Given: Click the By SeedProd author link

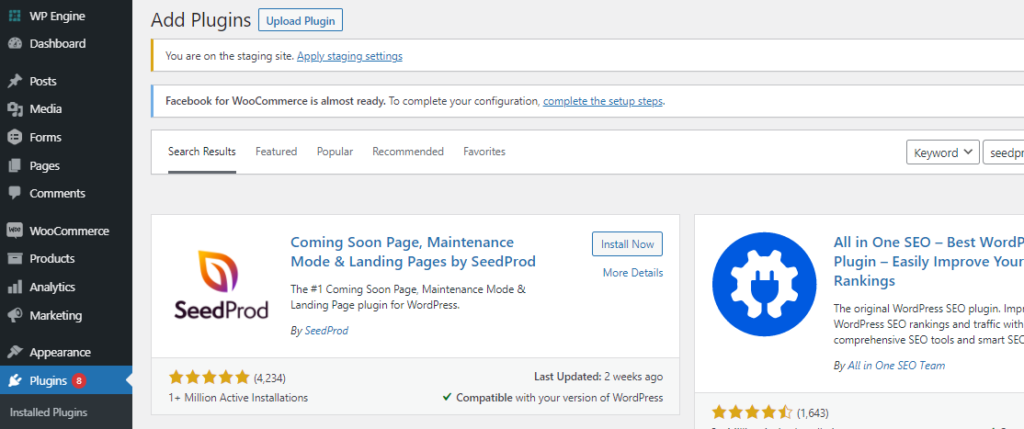Looking at the screenshot, I should pos(327,331).
